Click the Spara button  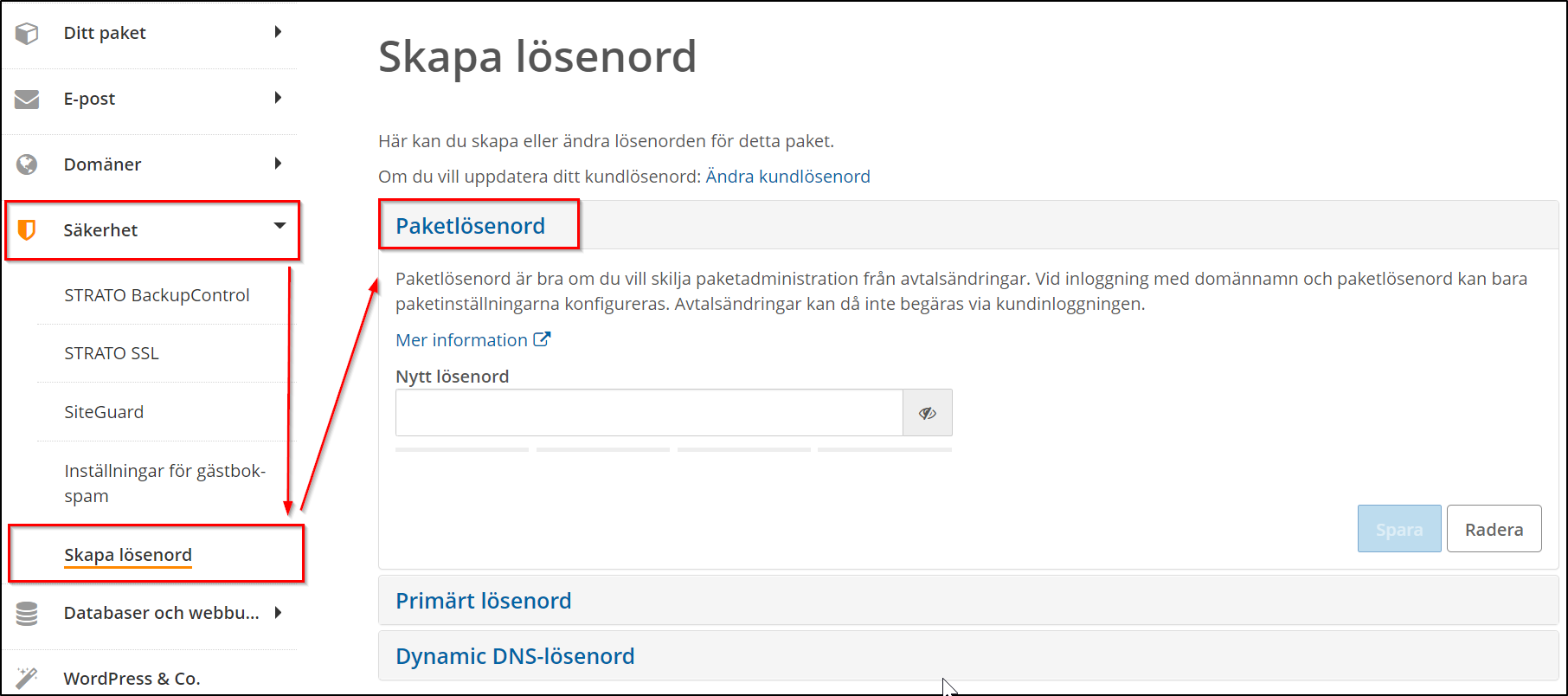coord(1398,529)
